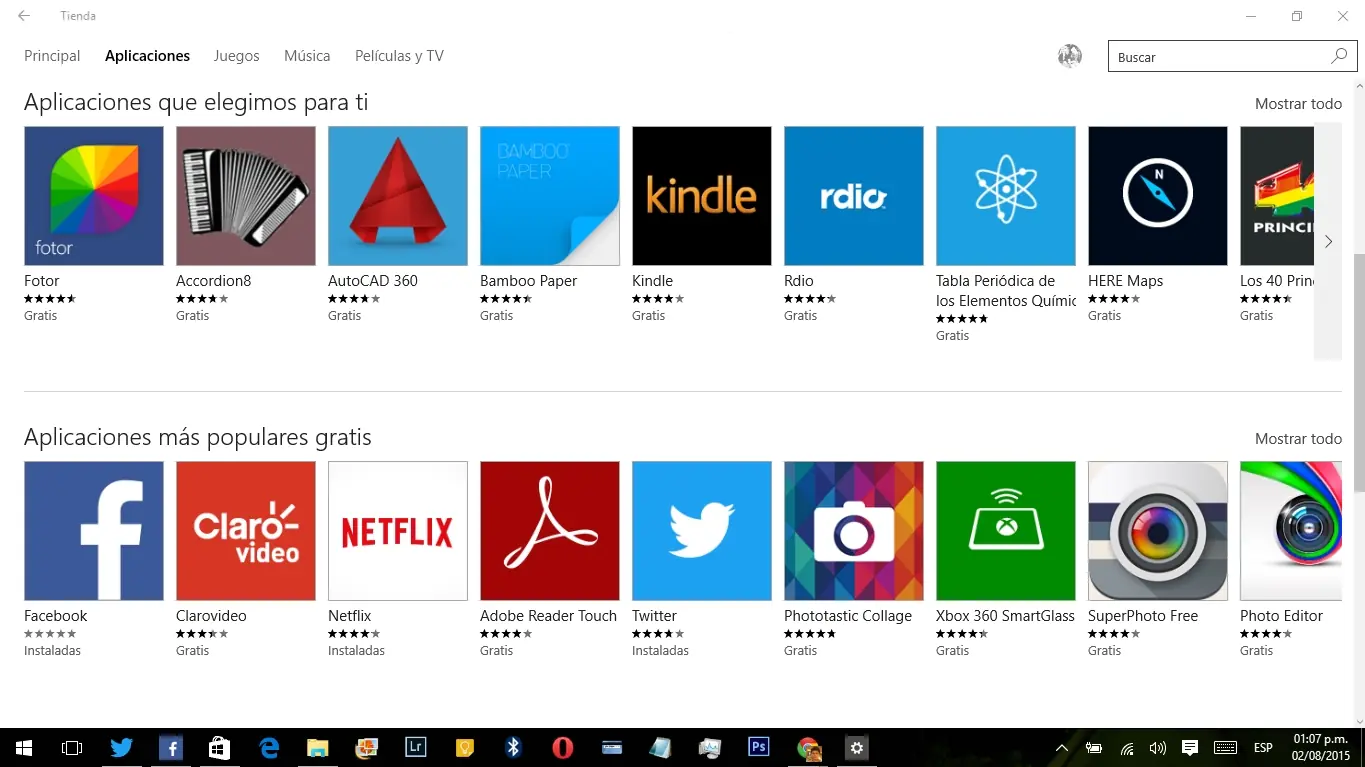The image size is (1365, 767).
Task: Open Task View on the taskbar
Action: coord(72,747)
